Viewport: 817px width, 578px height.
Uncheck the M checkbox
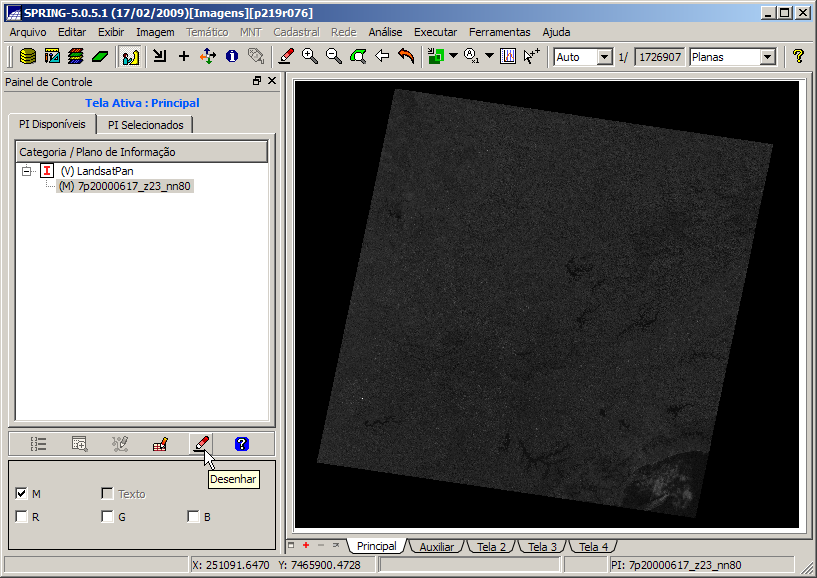tap(21, 494)
